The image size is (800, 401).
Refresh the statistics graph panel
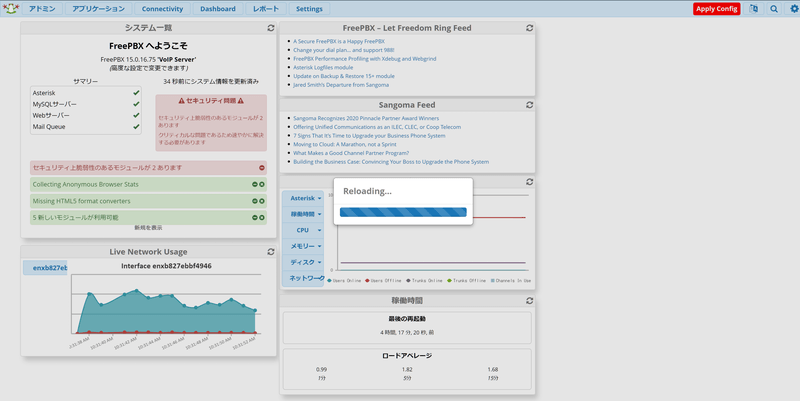tap(530, 182)
